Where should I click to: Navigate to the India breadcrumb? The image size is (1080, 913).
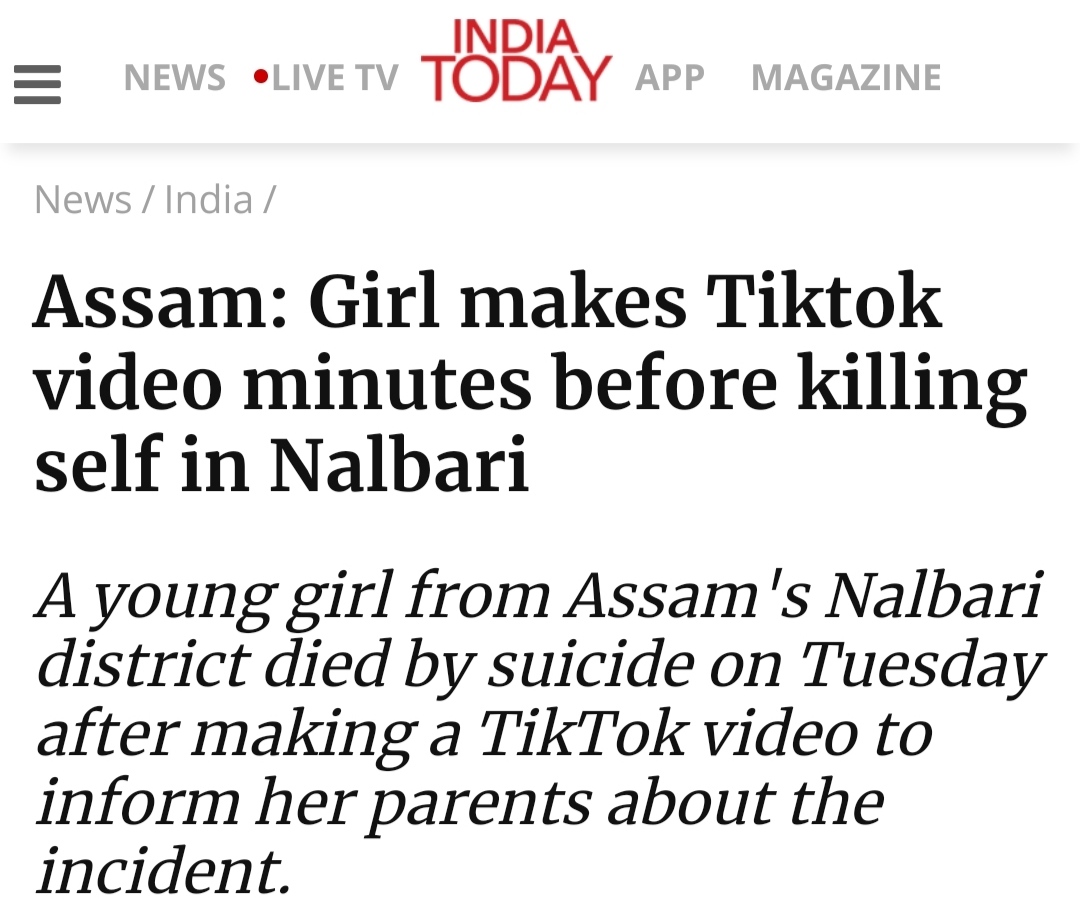(208, 200)
